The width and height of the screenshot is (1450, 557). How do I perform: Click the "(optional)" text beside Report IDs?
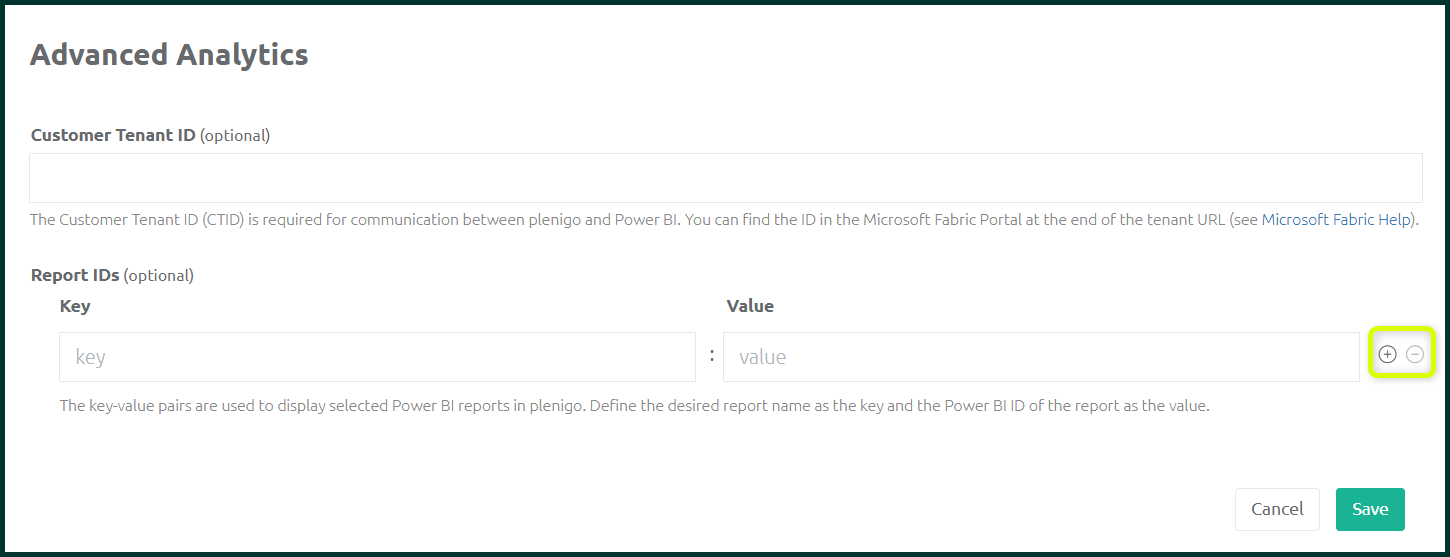tap(159, 275)
